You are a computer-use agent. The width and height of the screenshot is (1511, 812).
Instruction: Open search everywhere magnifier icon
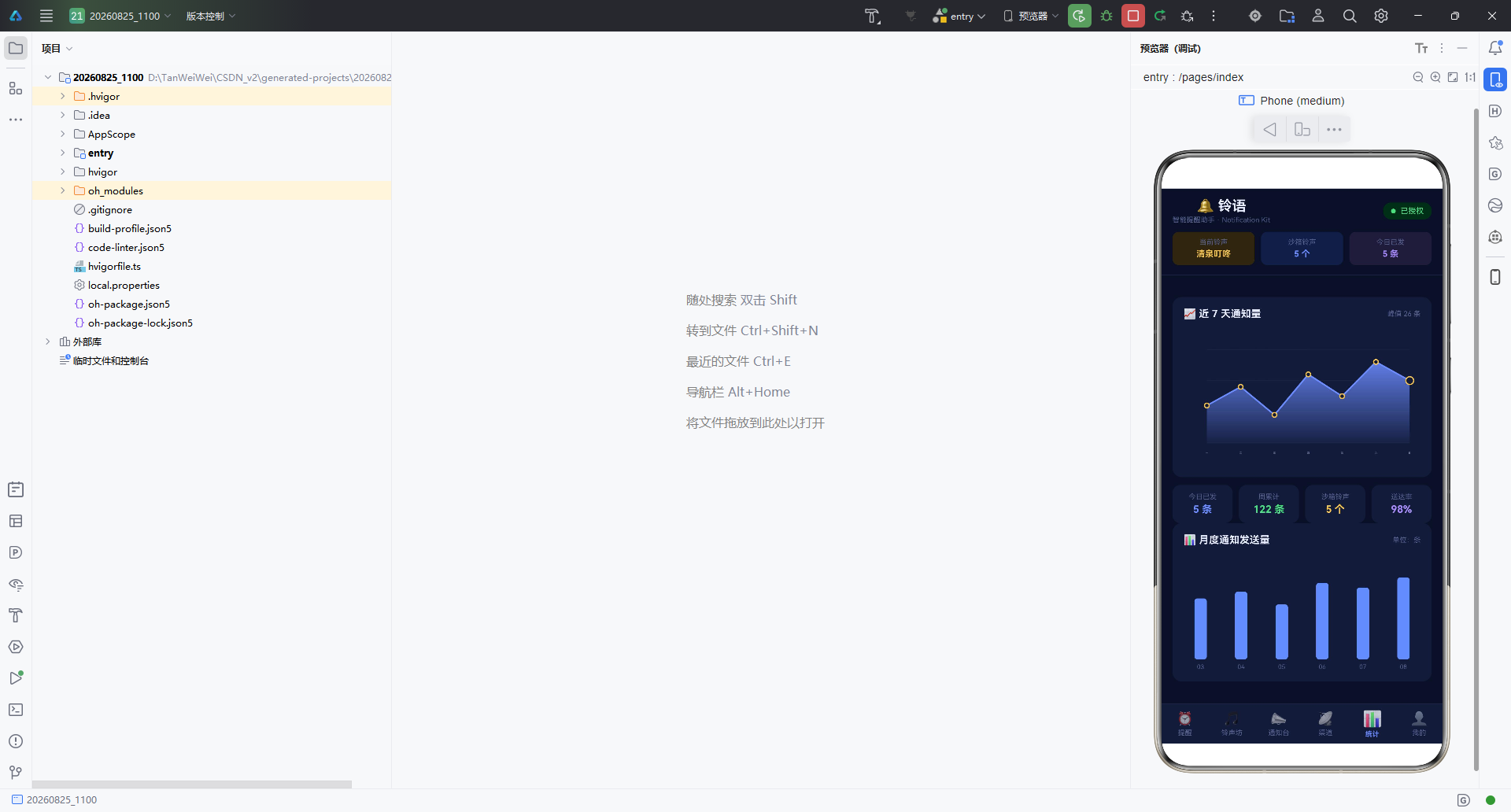[x=1350, y=16]
